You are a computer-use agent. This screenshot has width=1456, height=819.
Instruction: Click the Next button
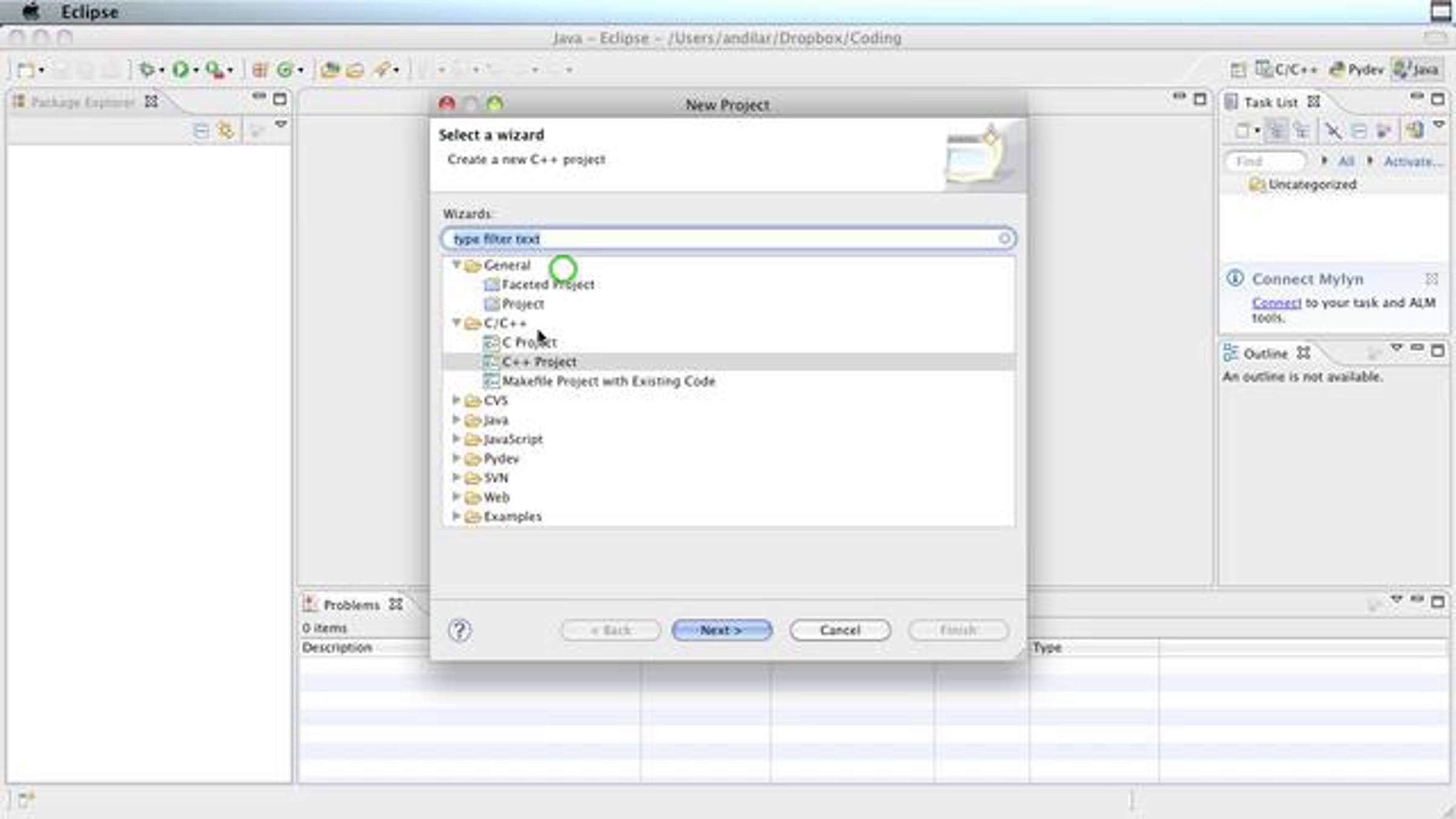tap(721, 630)
